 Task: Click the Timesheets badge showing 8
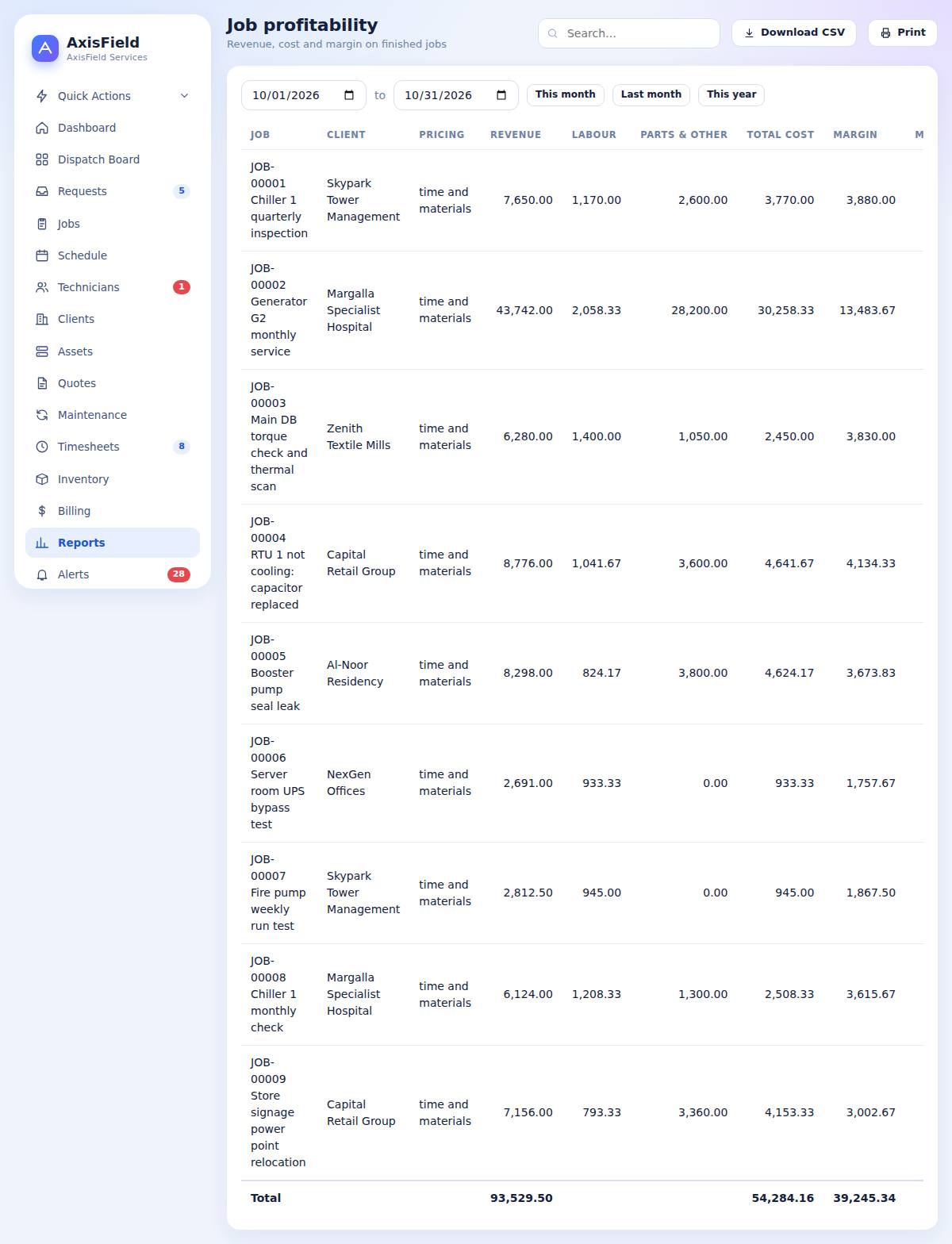pos(182,447)
